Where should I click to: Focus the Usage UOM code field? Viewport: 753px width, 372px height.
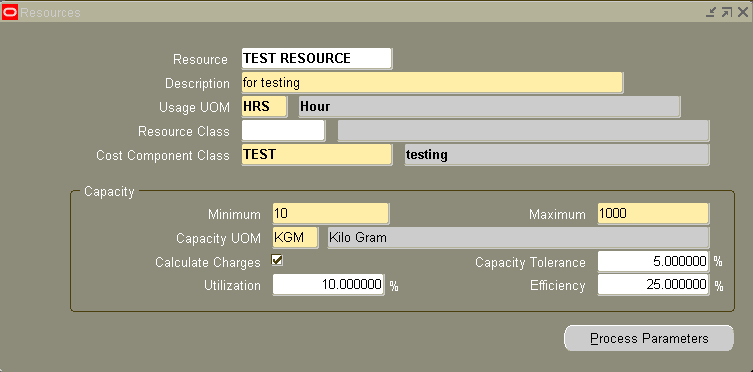pyautogui.click(x=264, y=107)
